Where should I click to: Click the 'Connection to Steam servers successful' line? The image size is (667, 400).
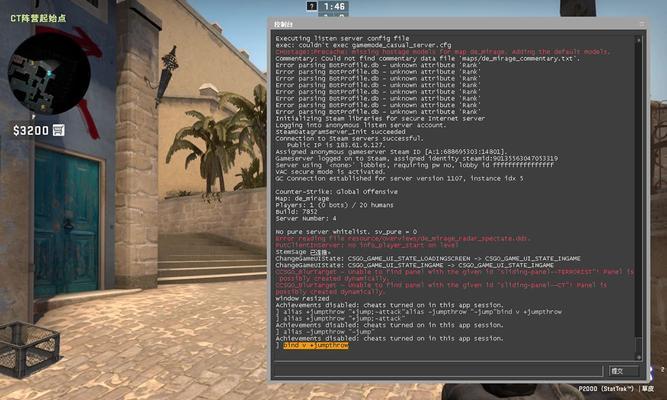point(349,138)
